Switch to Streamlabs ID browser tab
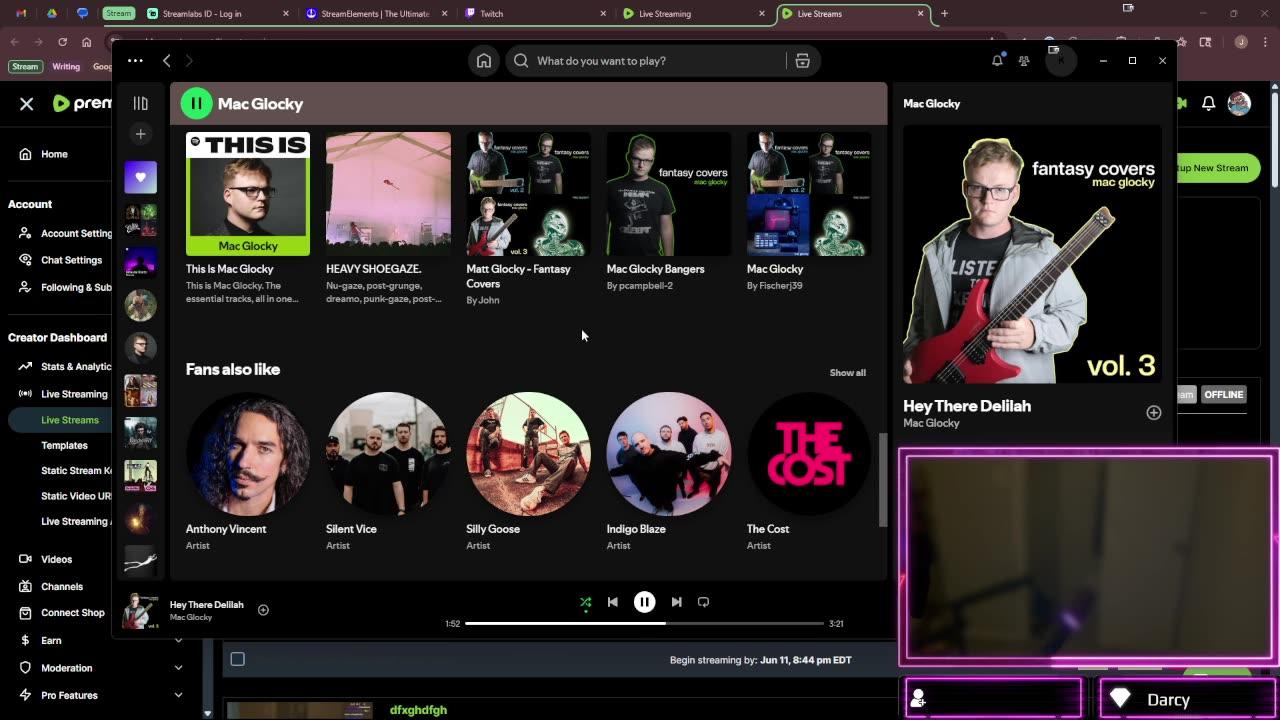 217,14
